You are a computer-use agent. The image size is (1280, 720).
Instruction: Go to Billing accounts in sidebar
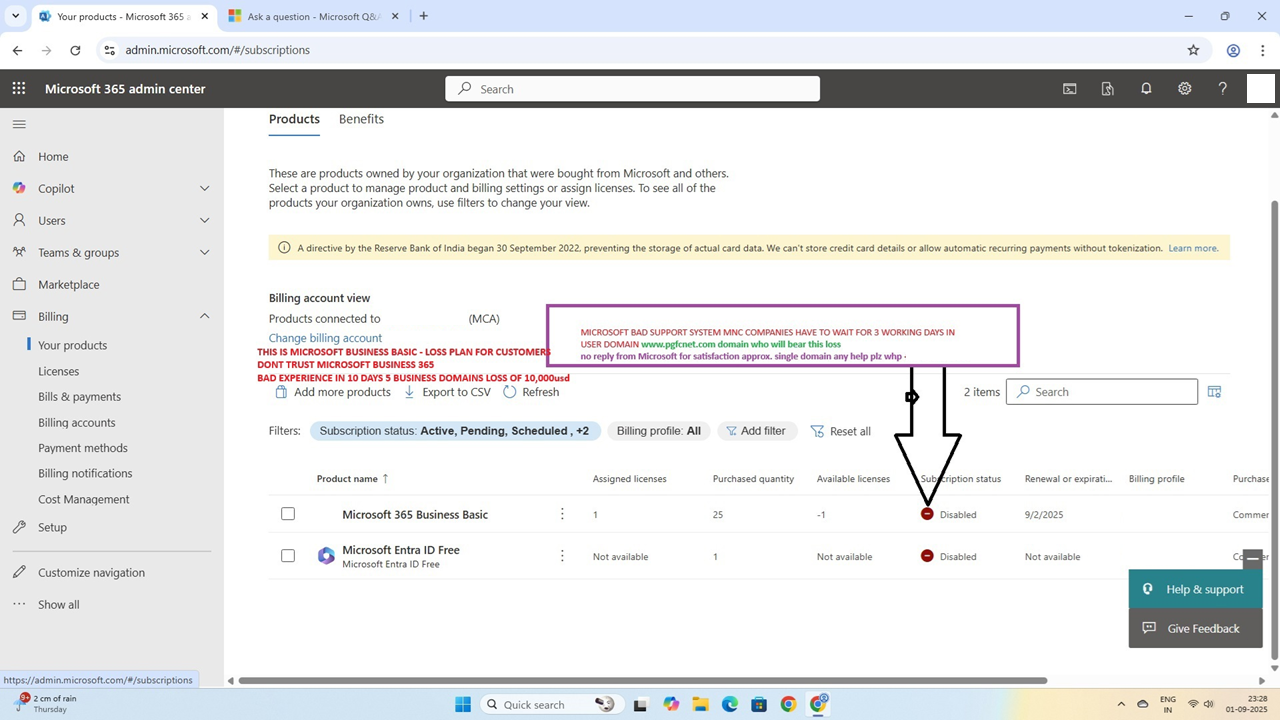[77, 422]
